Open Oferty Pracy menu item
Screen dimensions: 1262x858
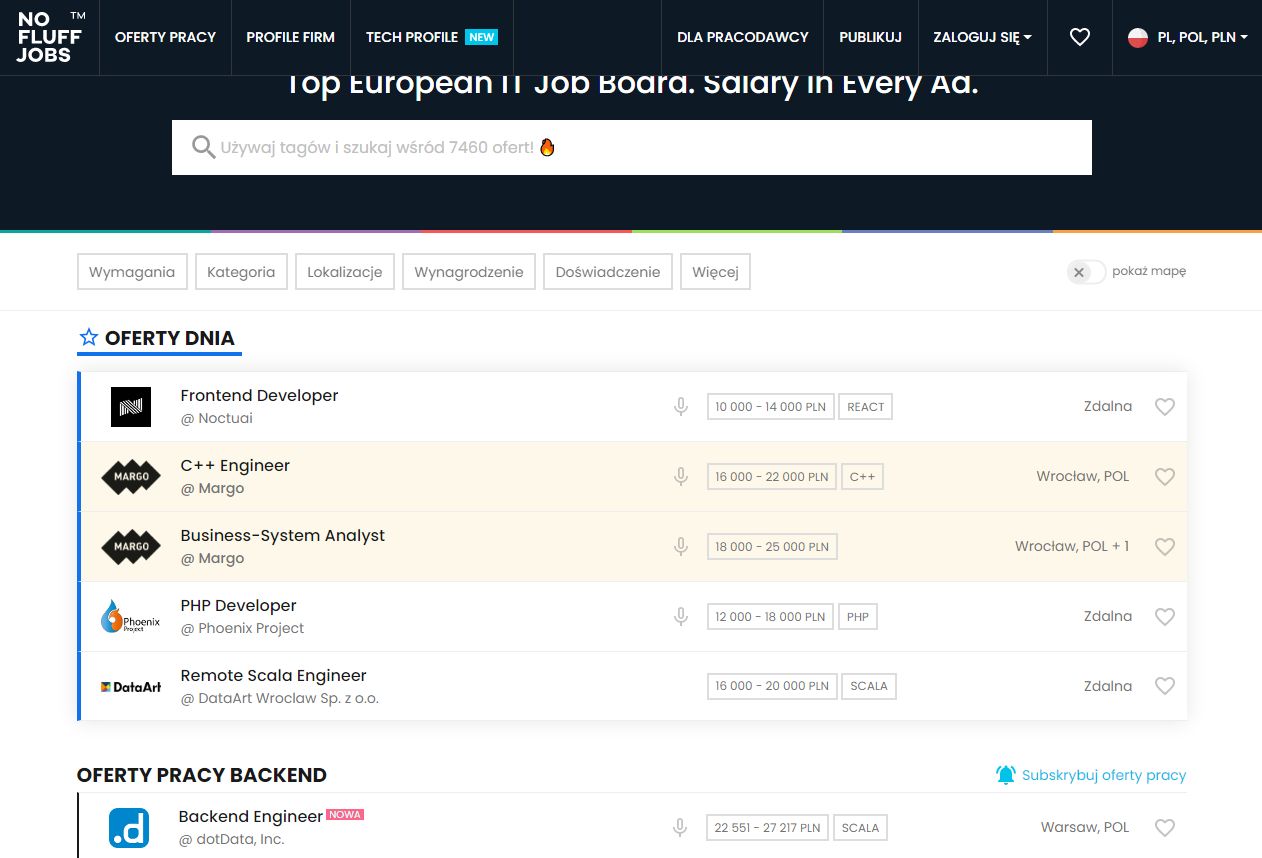(x=165, y=37)
